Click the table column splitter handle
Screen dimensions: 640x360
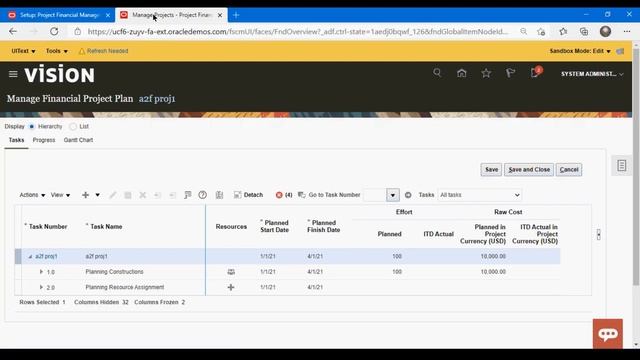click(598, 234)
